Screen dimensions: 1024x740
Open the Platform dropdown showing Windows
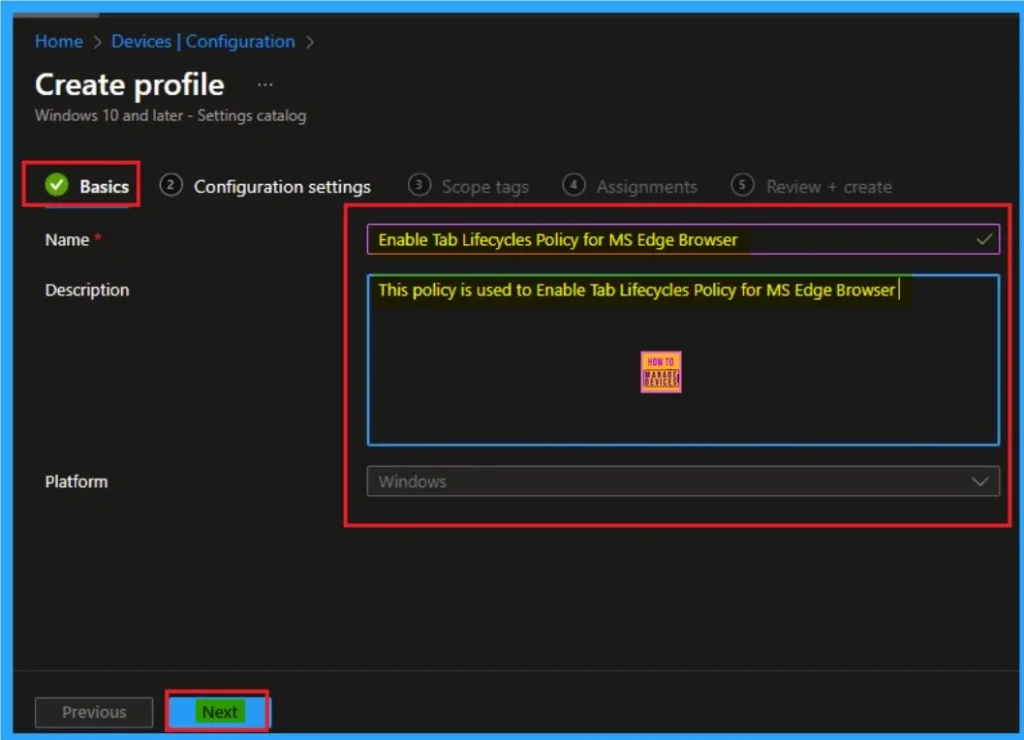pos(683,481)
